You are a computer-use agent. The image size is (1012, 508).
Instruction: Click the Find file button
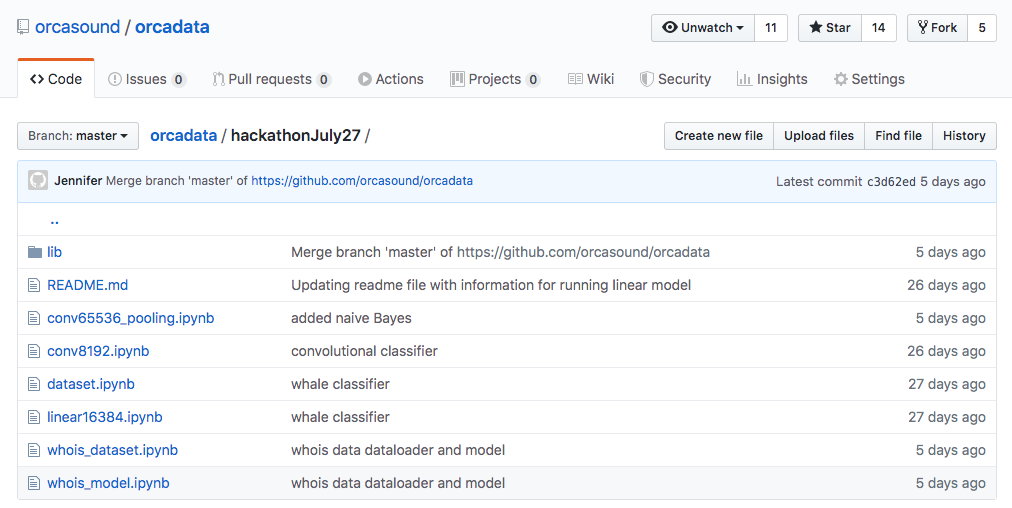point(898,136)
